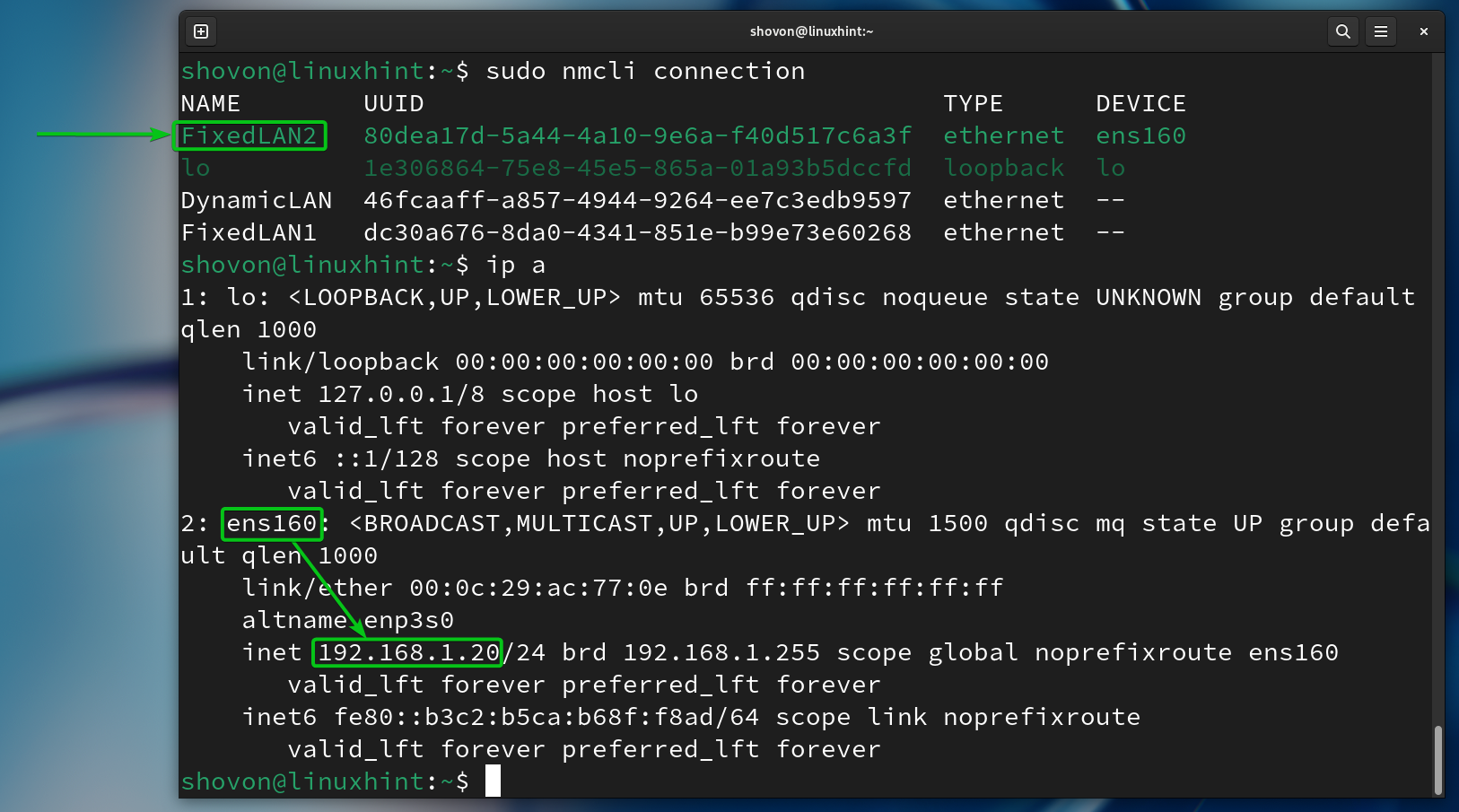The image size is (1459, 812).
Task: Click the enp3s0 altname text
Action: (408, 620)
